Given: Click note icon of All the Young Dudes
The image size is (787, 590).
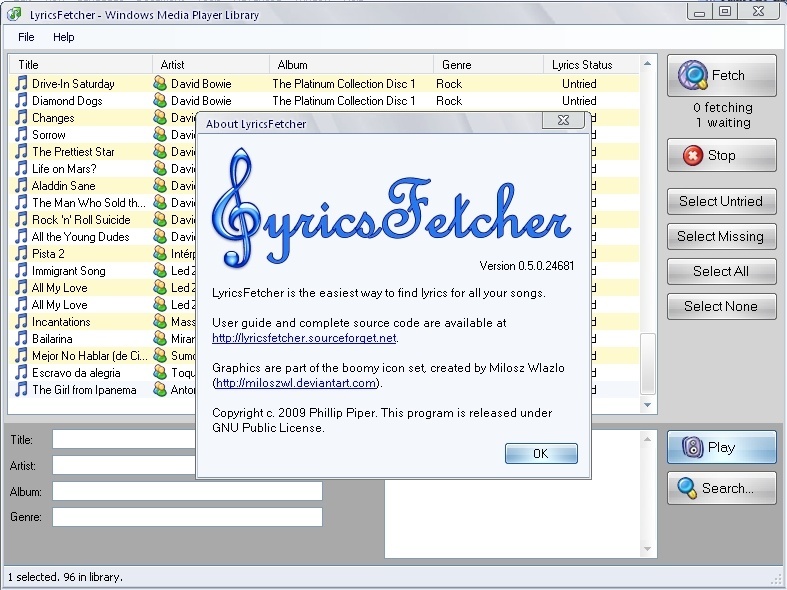Looking at the screenshot, I should tap(21, 237).
